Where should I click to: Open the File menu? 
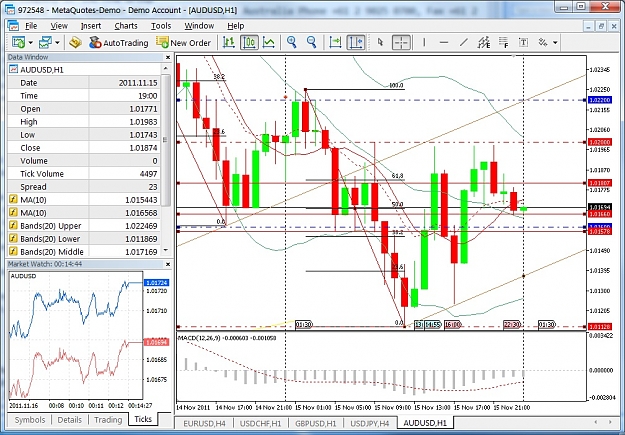click(x=31, y=26)
